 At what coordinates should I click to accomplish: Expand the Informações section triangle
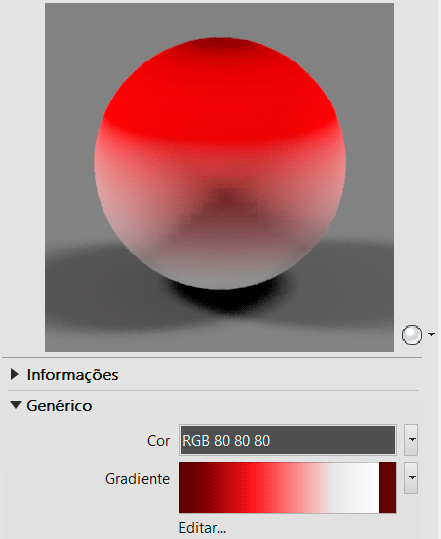(14, 374)
